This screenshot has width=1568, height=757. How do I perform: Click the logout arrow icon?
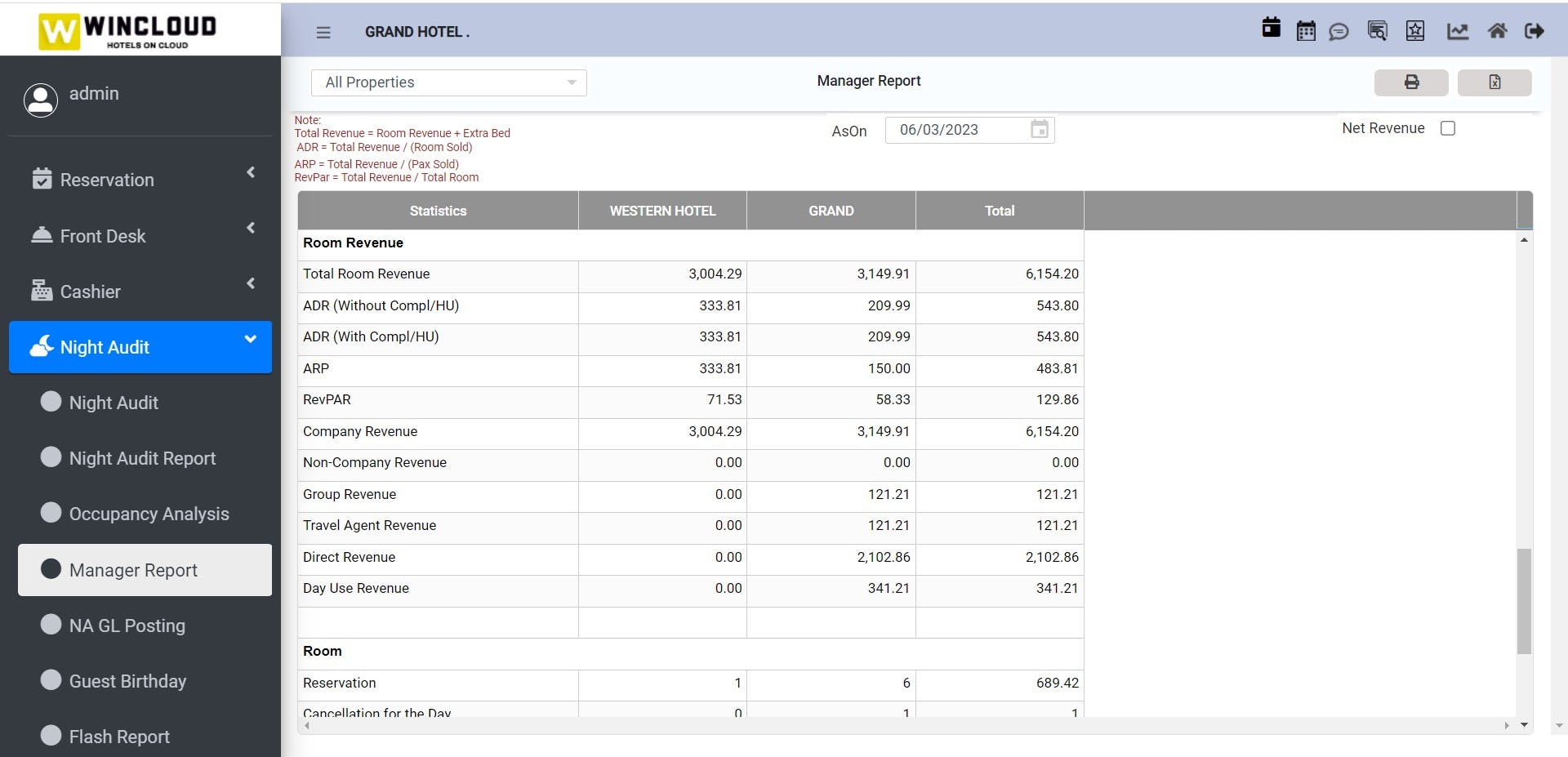[1535, 31]
